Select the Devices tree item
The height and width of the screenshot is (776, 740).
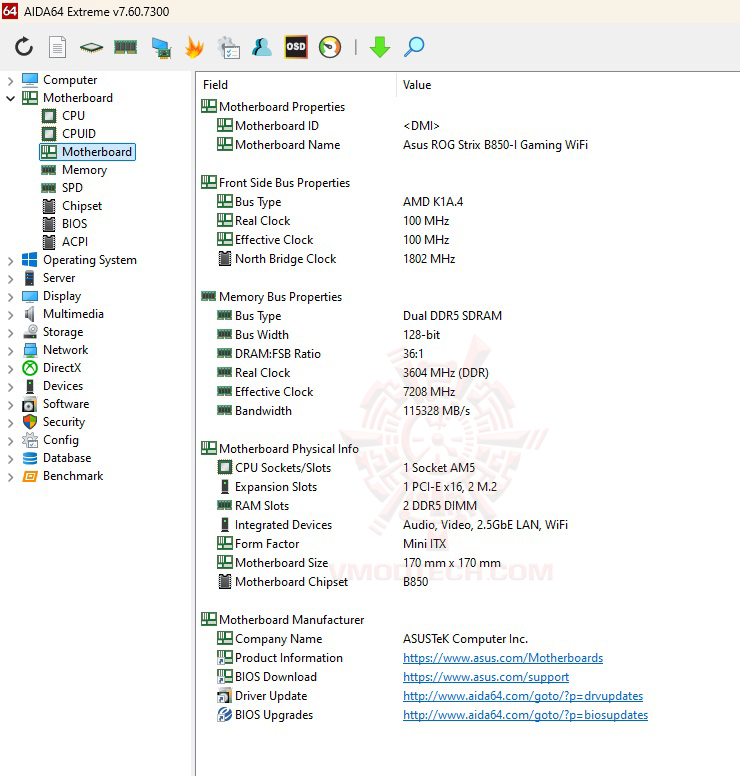pos(63,386)
